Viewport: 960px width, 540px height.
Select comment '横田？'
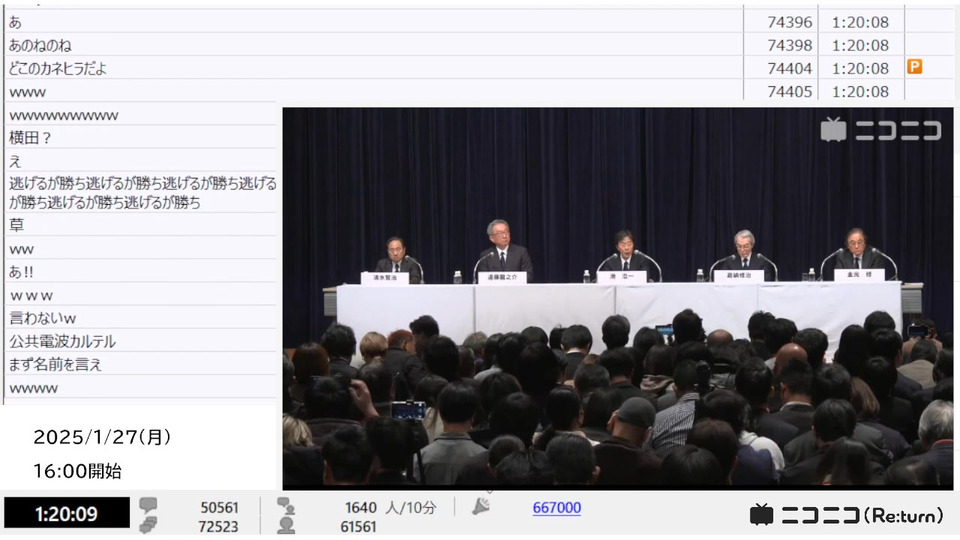[30, 138]
